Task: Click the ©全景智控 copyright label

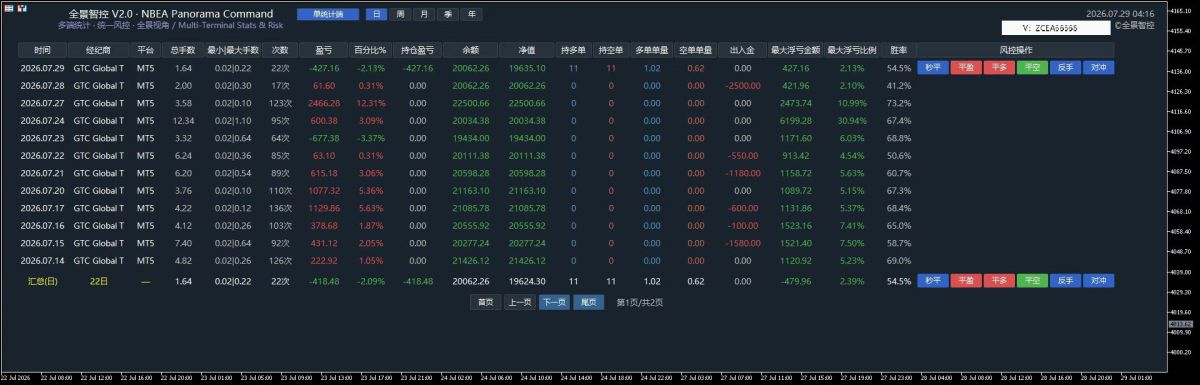Action: pyautogui.click(x=1134, y=25)
